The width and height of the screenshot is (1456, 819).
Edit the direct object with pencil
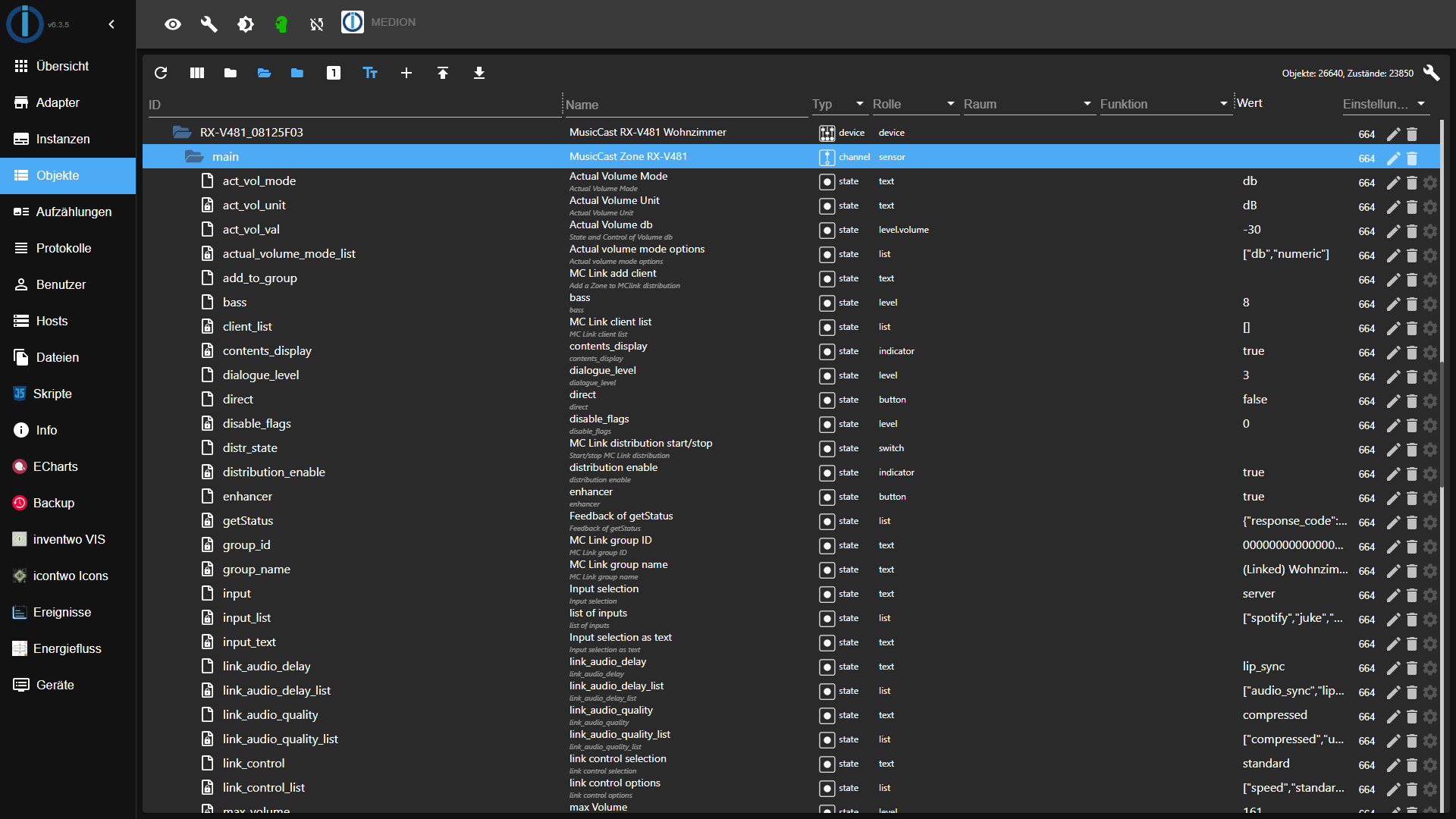point(1393,401)
